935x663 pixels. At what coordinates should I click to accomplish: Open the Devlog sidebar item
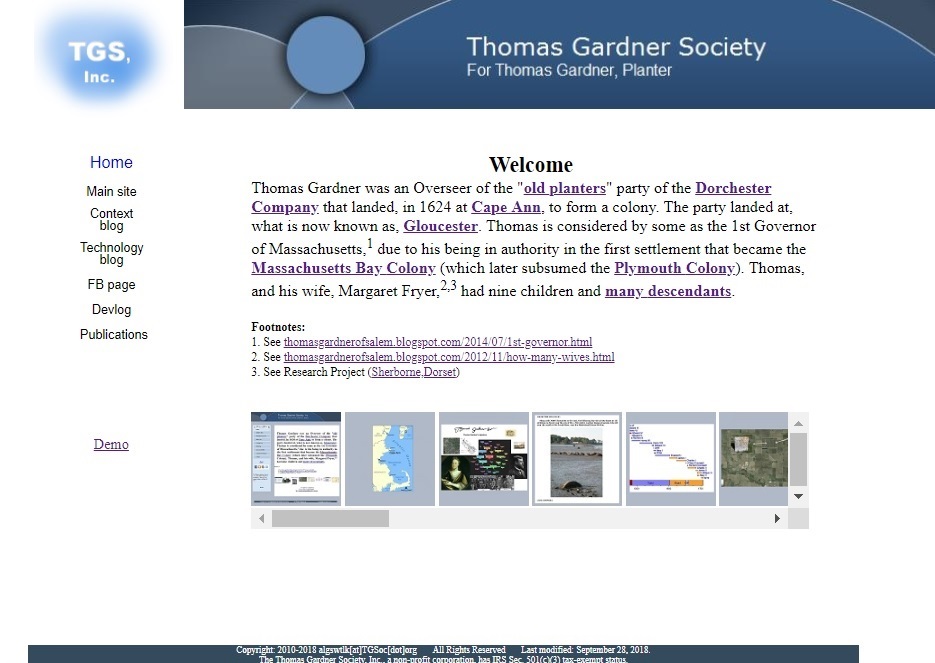point(111,309)
